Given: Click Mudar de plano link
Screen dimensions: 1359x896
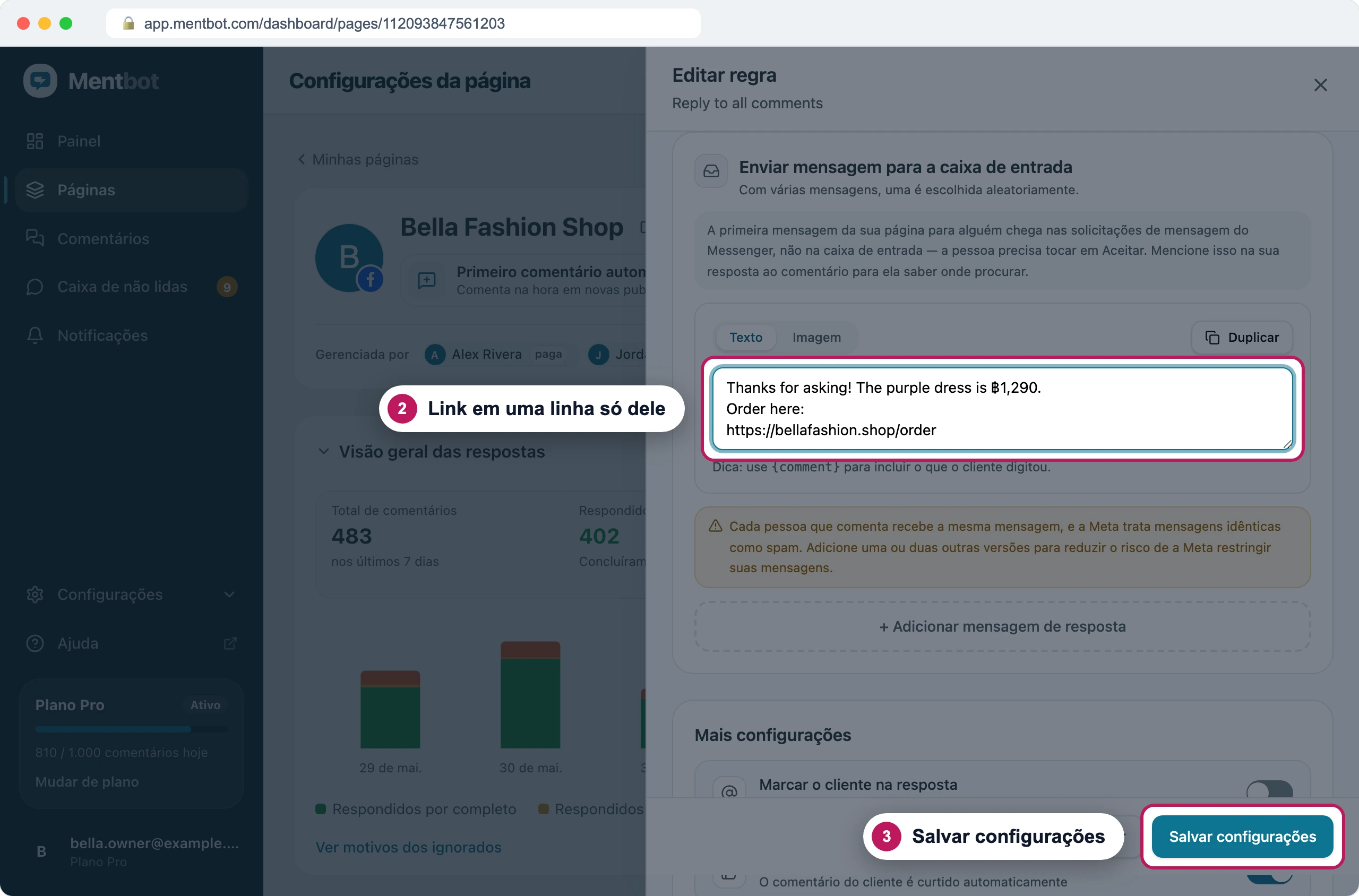Looking at the screenshot, I should click(x=87, y=781).
